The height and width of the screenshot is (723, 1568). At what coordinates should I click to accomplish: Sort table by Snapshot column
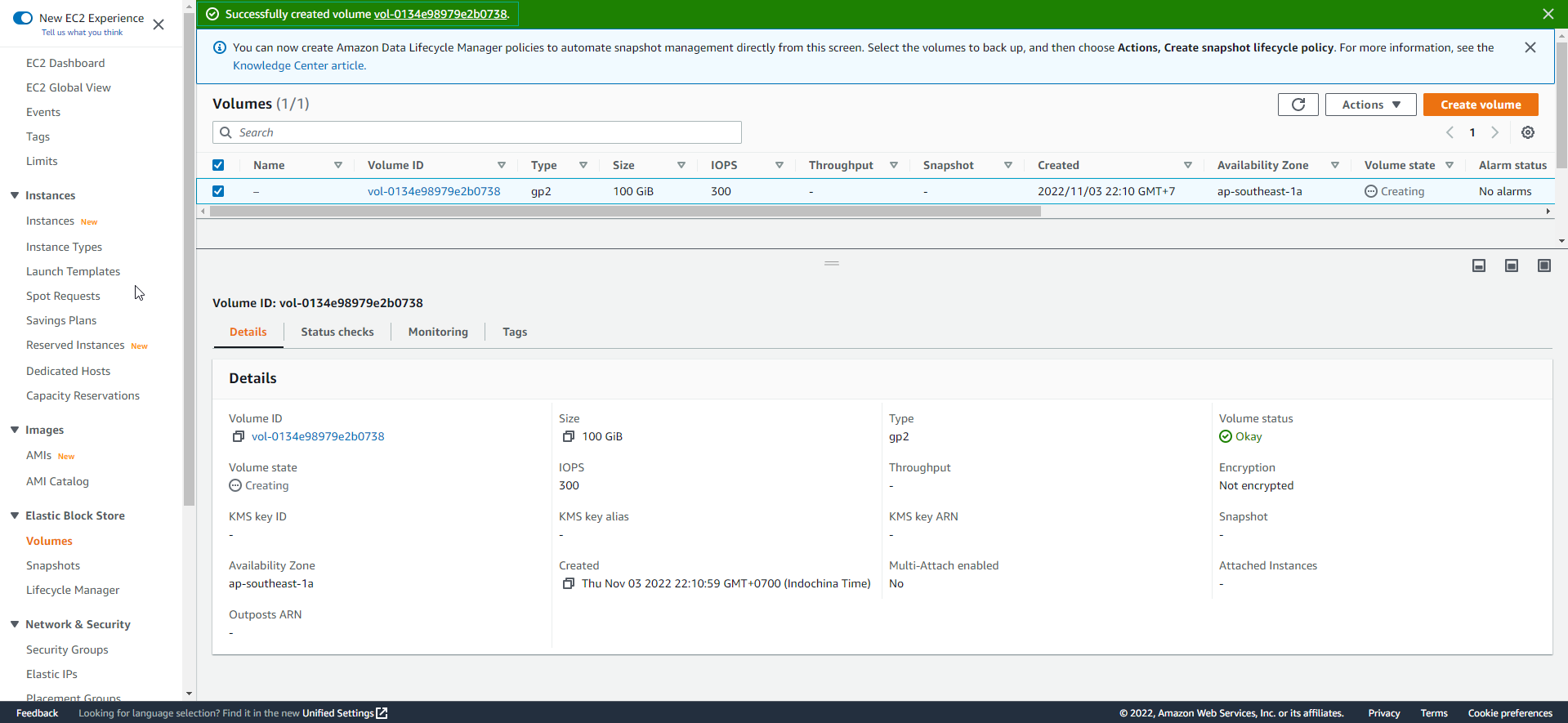(x=1008, y=165)
